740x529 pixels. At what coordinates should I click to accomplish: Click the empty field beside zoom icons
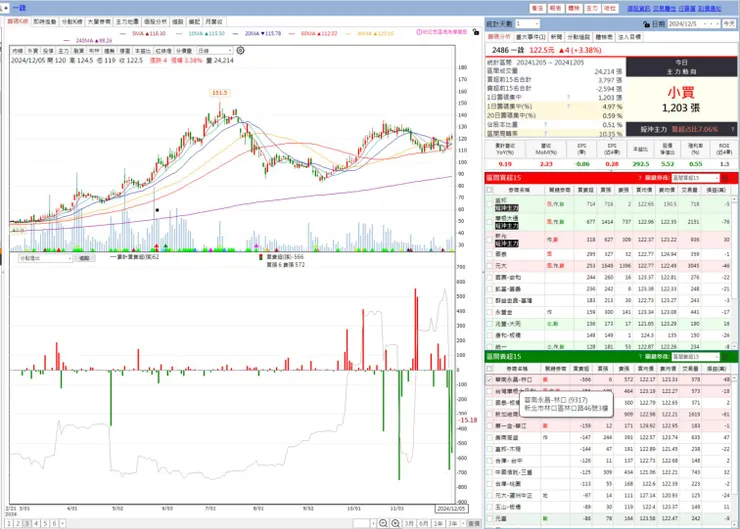point(362,523)
